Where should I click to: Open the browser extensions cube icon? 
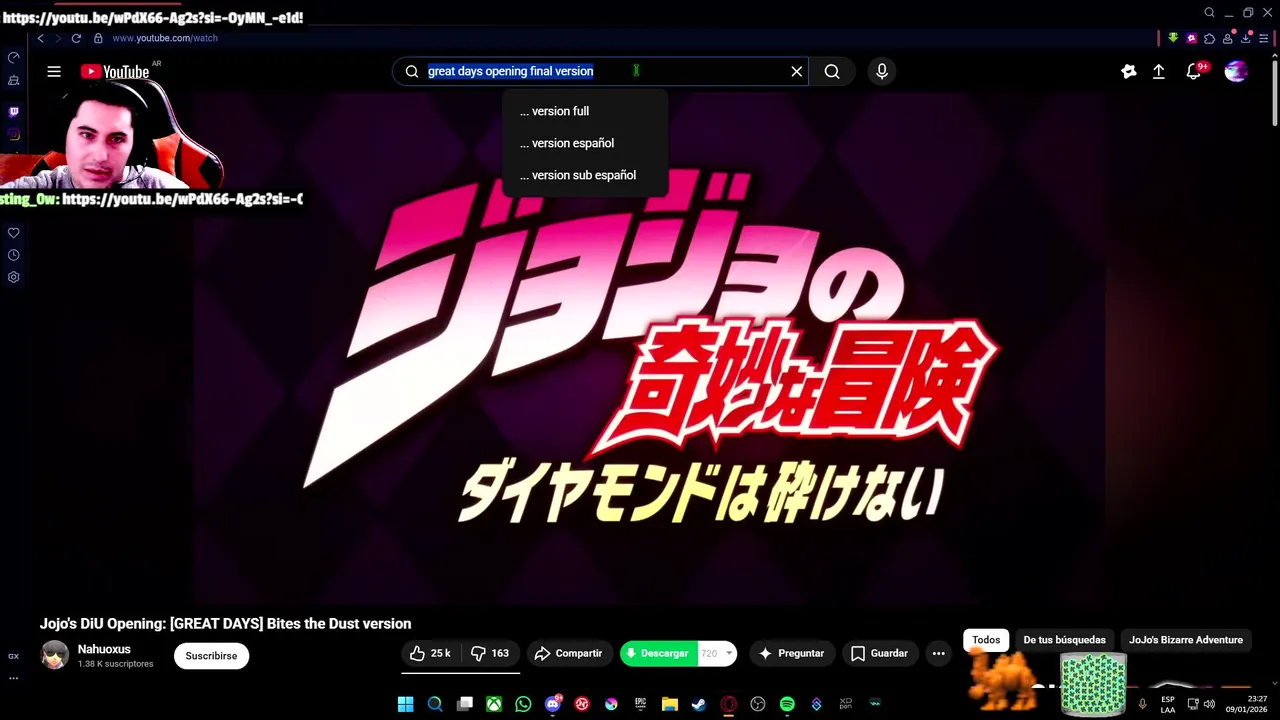pos(1210,38)
